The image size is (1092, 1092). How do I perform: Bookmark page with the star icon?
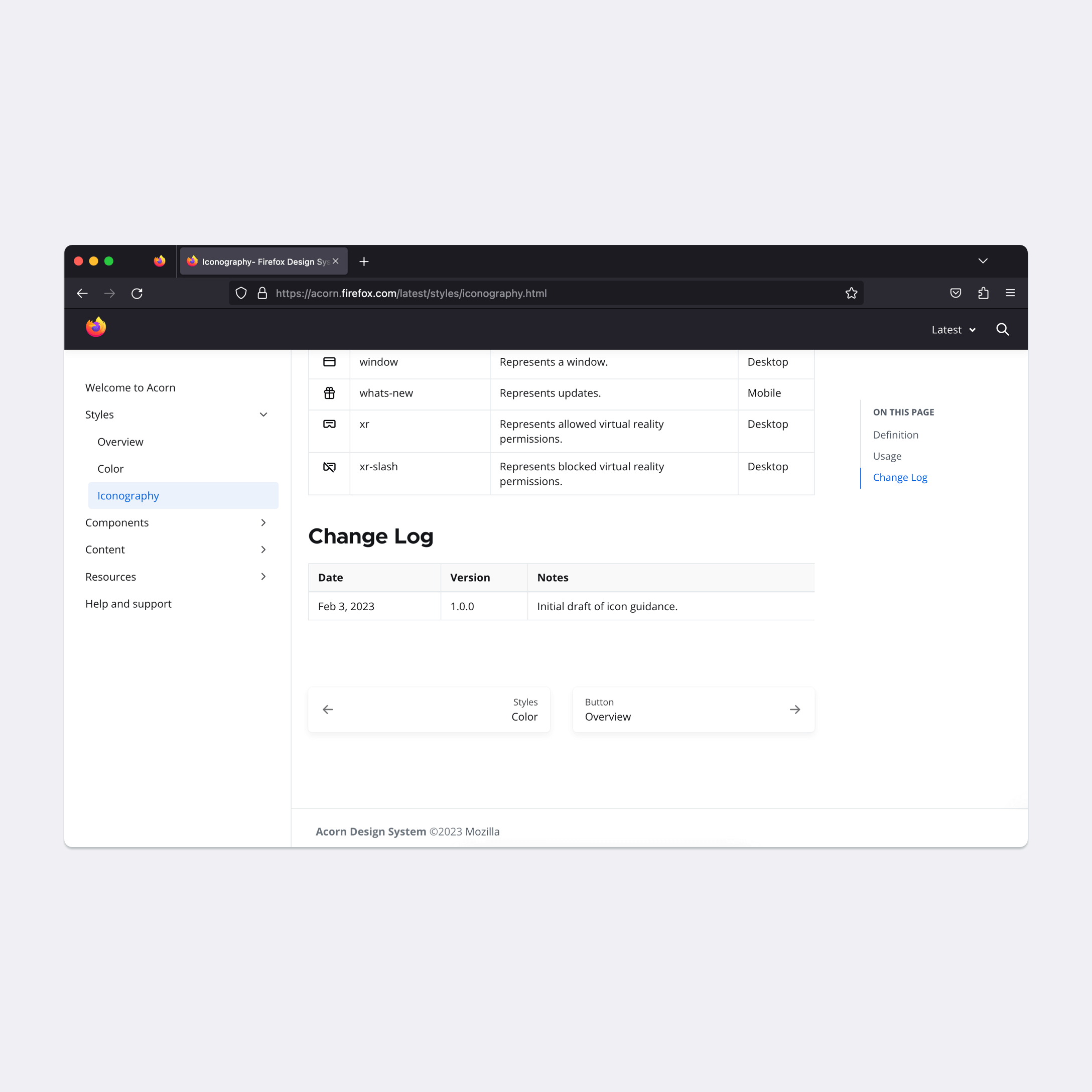click(x=851, y=294)
